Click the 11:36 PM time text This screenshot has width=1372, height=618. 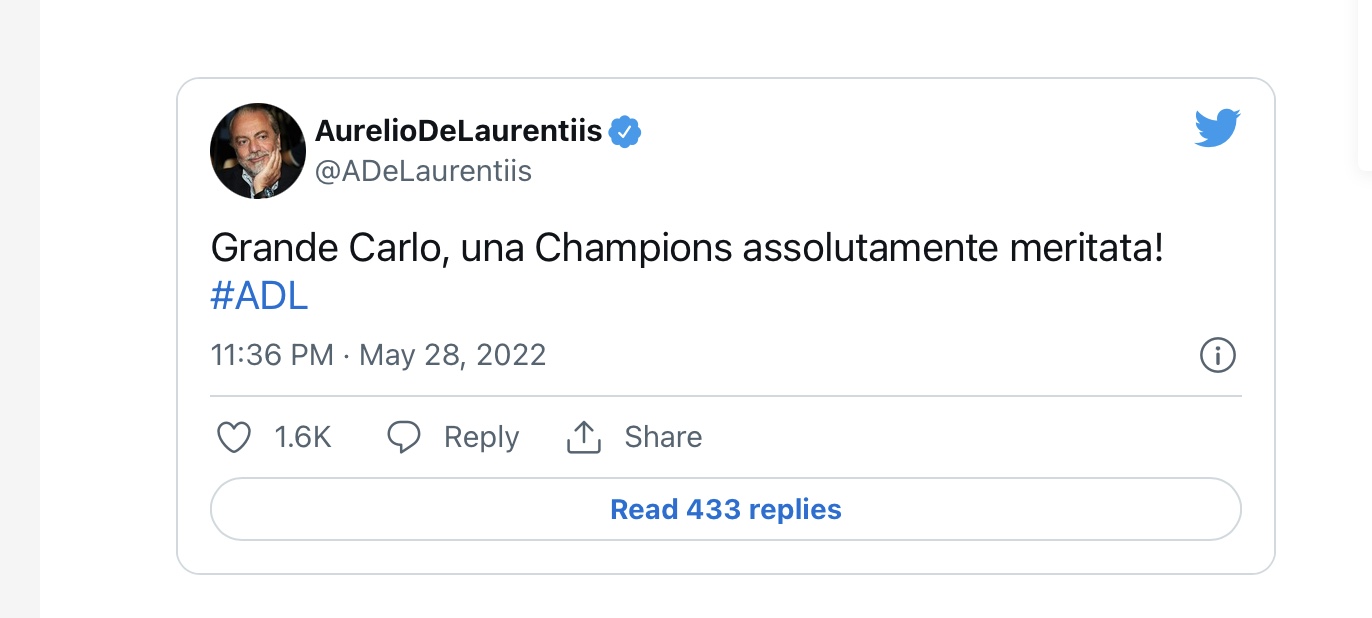point(272,355)
